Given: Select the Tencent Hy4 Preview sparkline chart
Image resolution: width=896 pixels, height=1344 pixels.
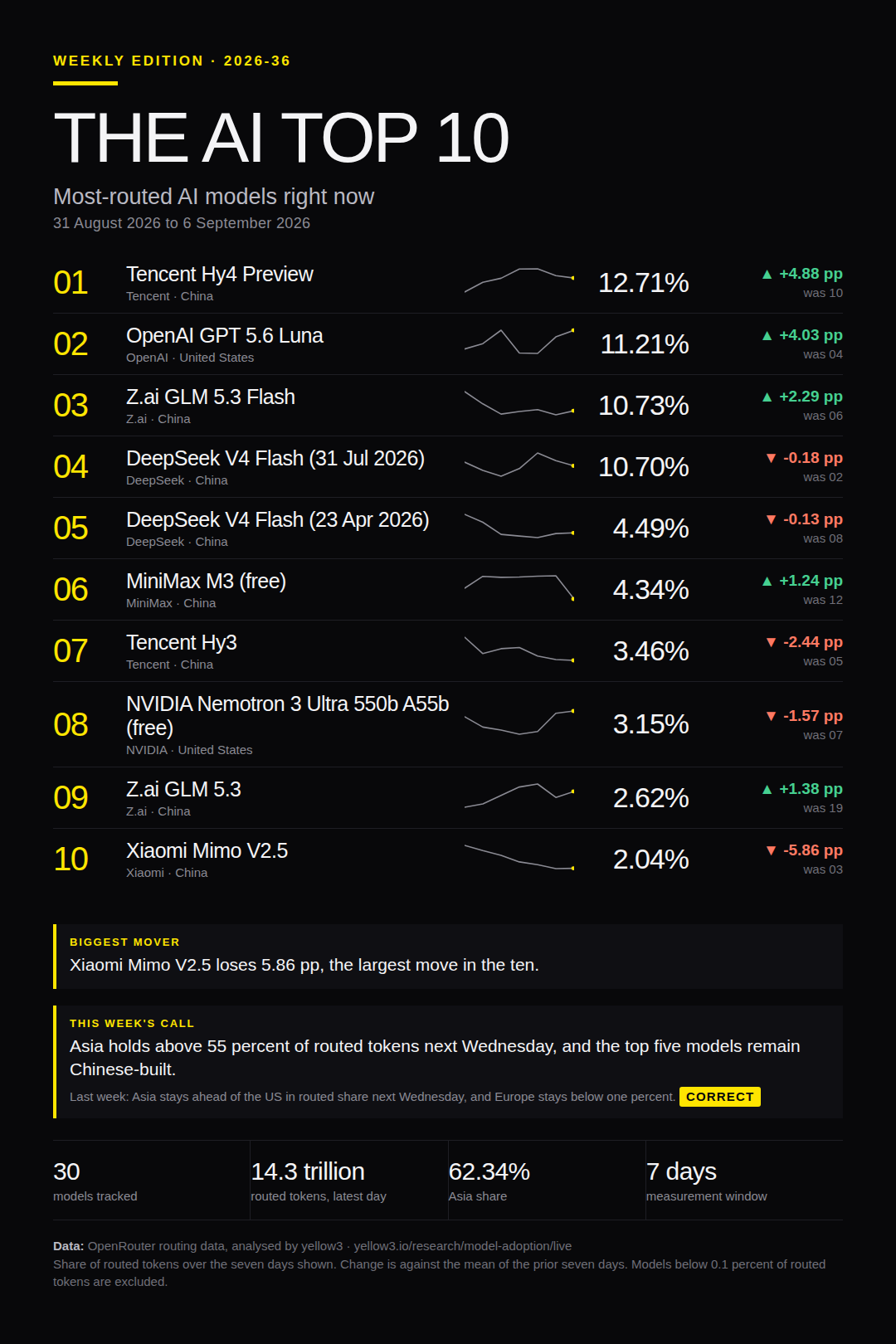Looking at the screenshot, I should point(519,280).
